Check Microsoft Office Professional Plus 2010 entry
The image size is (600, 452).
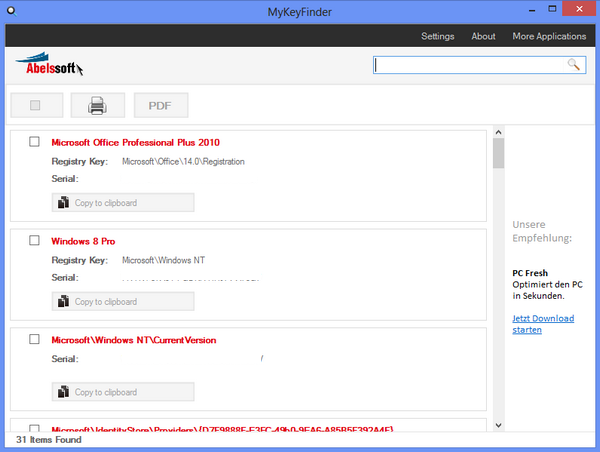[x=34, y=142]
